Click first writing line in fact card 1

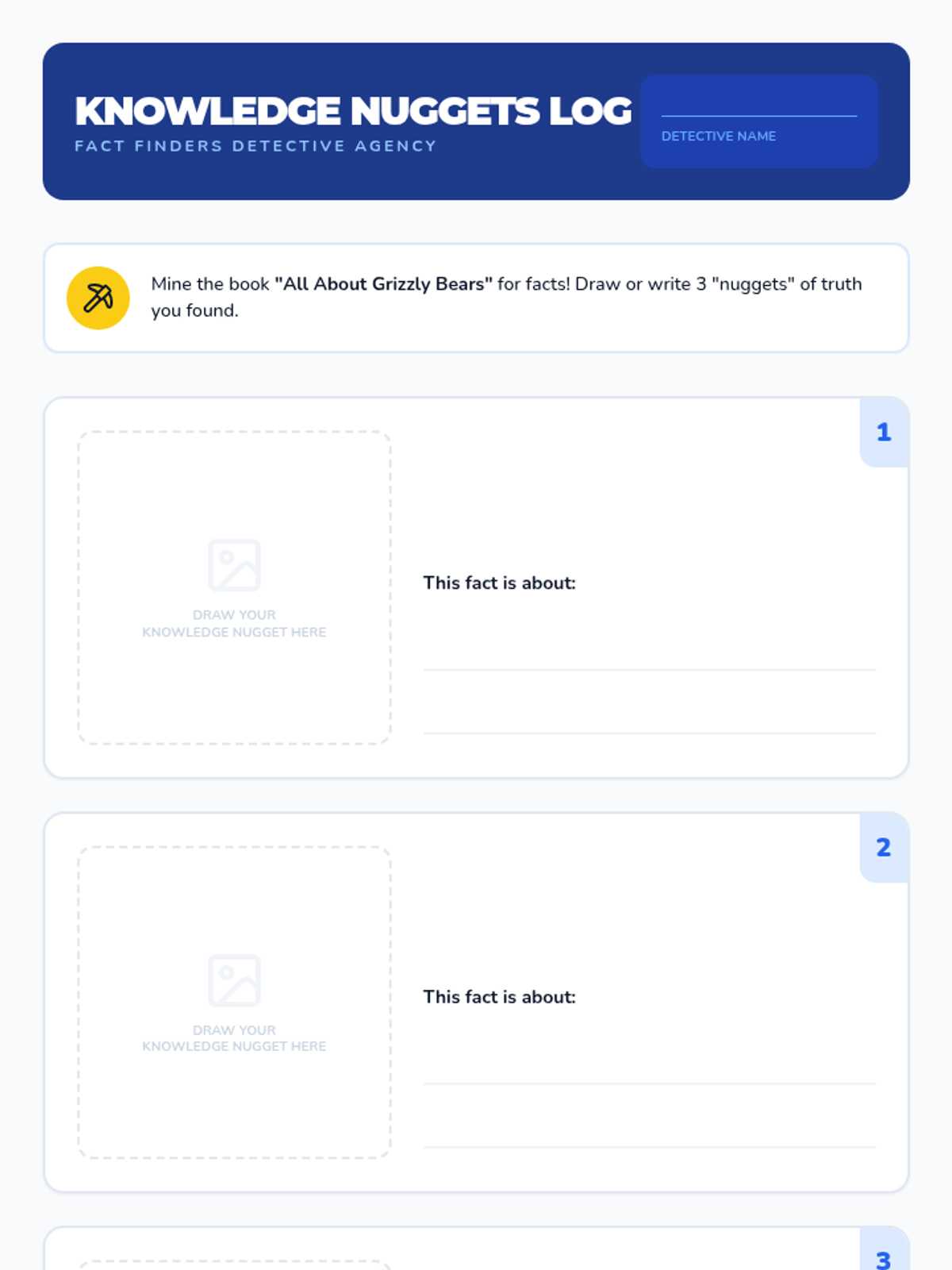649,669
